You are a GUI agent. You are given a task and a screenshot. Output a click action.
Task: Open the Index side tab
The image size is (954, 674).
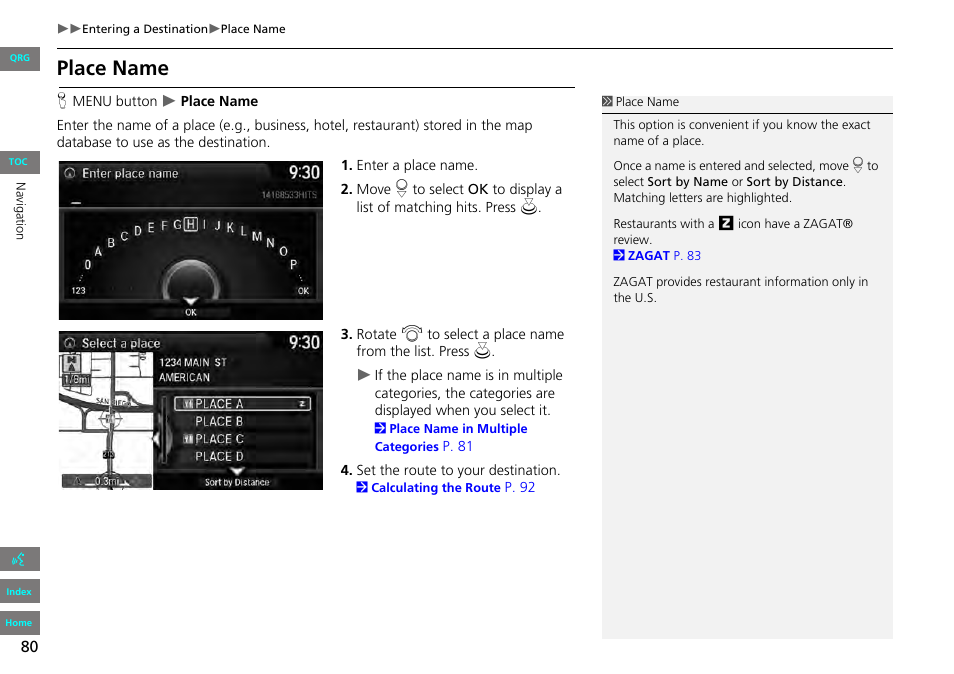tap(19, 591)
